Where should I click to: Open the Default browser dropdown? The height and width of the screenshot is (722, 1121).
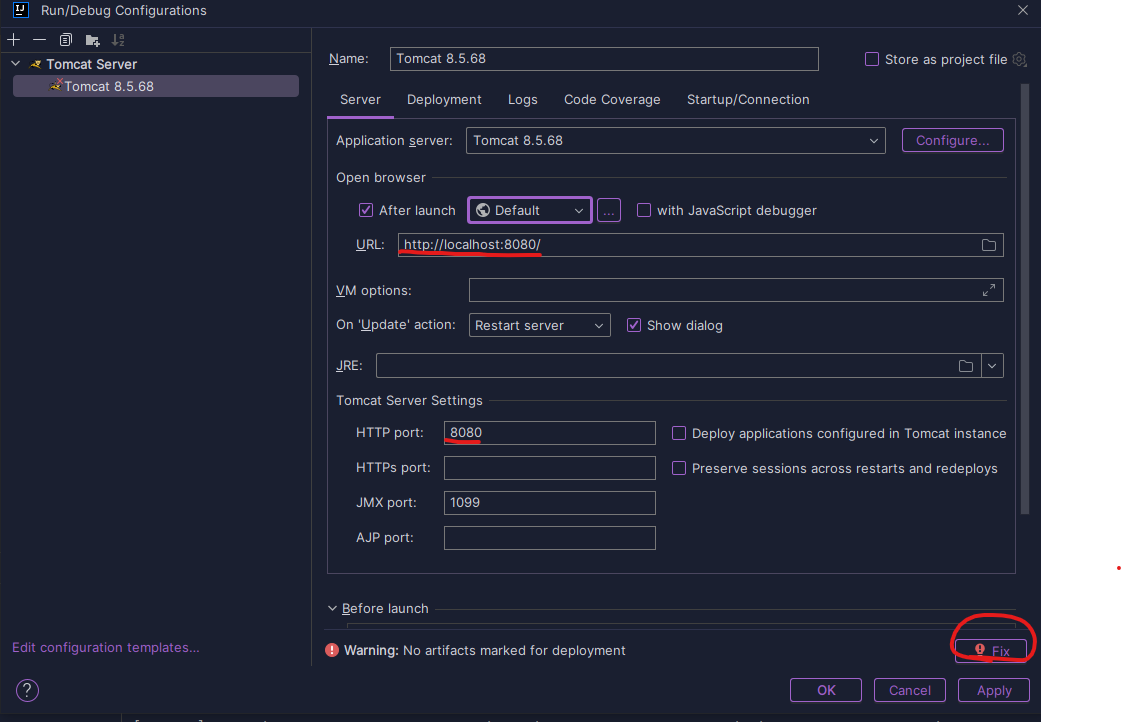coord(530,210)
